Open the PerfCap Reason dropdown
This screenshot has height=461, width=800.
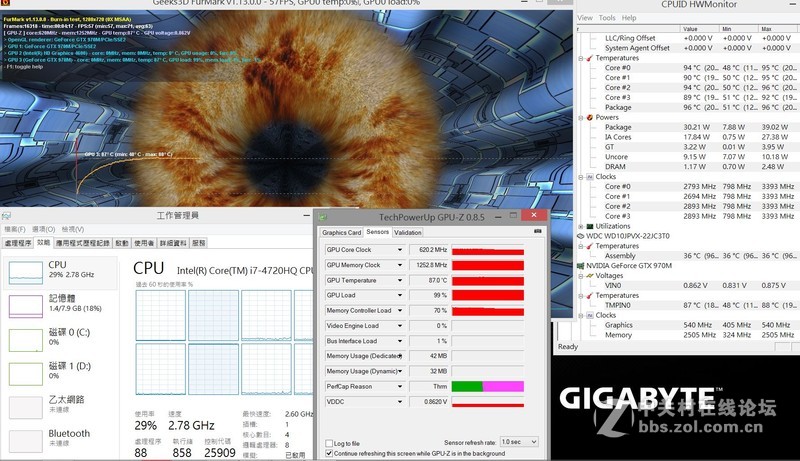click(400, 387)
